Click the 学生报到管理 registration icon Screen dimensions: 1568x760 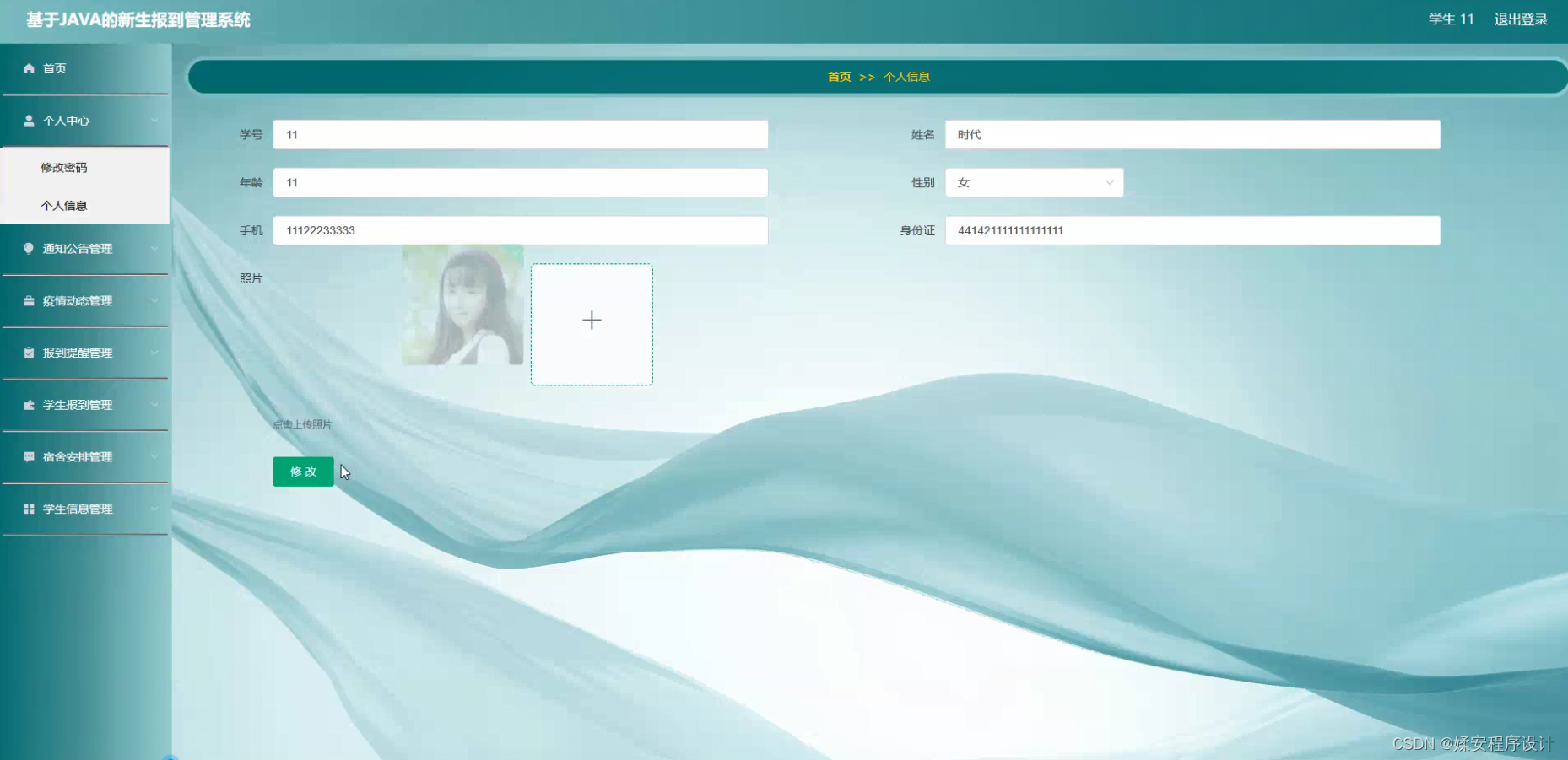[x=28, y=405]
